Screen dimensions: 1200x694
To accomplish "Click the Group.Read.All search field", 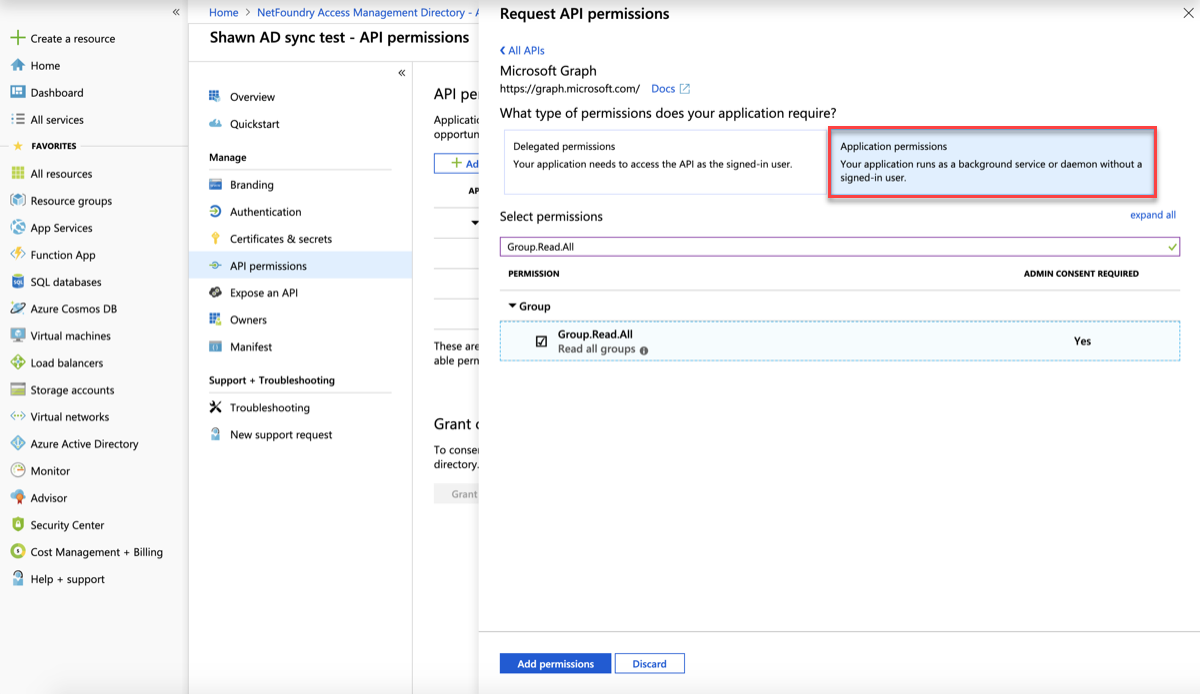I will click(840, 246).
